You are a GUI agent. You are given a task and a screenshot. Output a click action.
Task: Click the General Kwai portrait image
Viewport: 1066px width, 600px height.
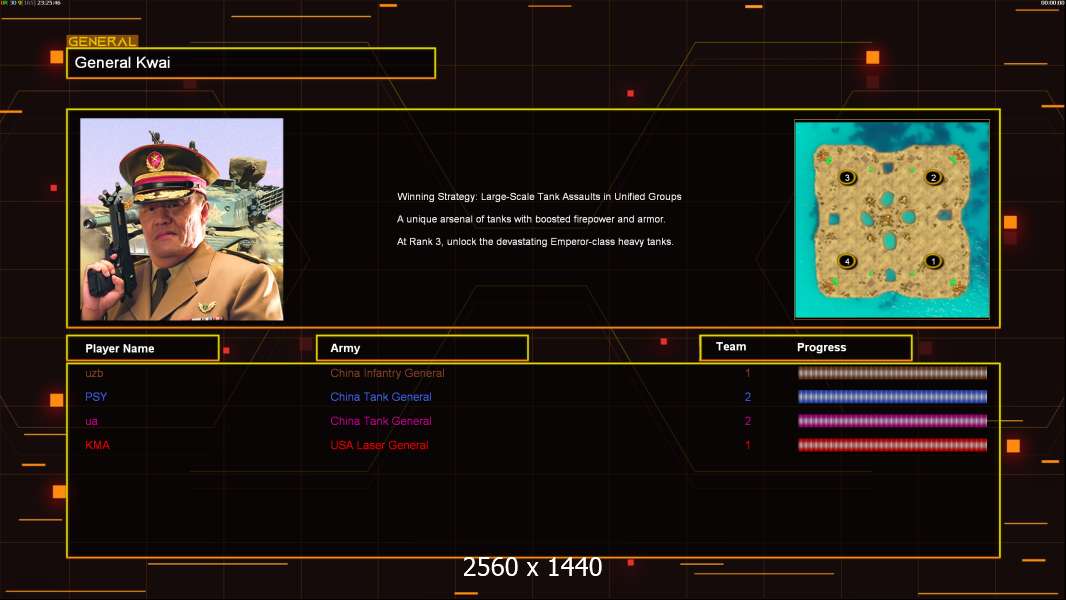tap(182, 219)
